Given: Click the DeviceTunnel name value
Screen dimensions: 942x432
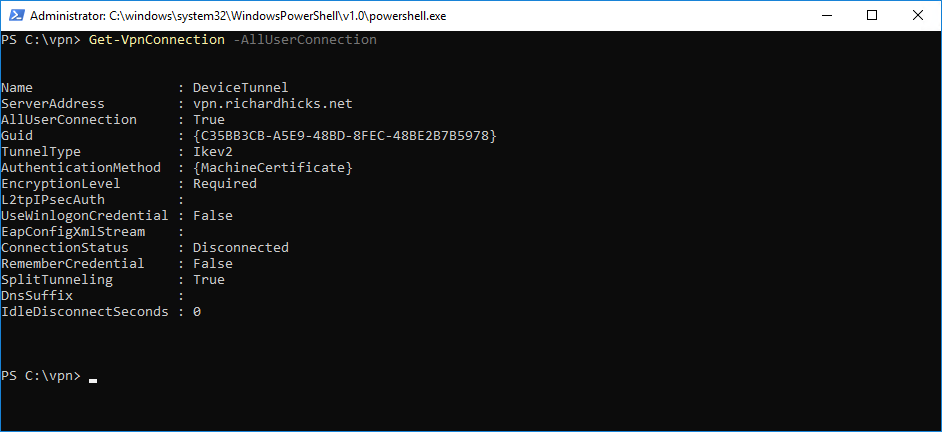Looking at the screenshot, I should coord(240,88).
